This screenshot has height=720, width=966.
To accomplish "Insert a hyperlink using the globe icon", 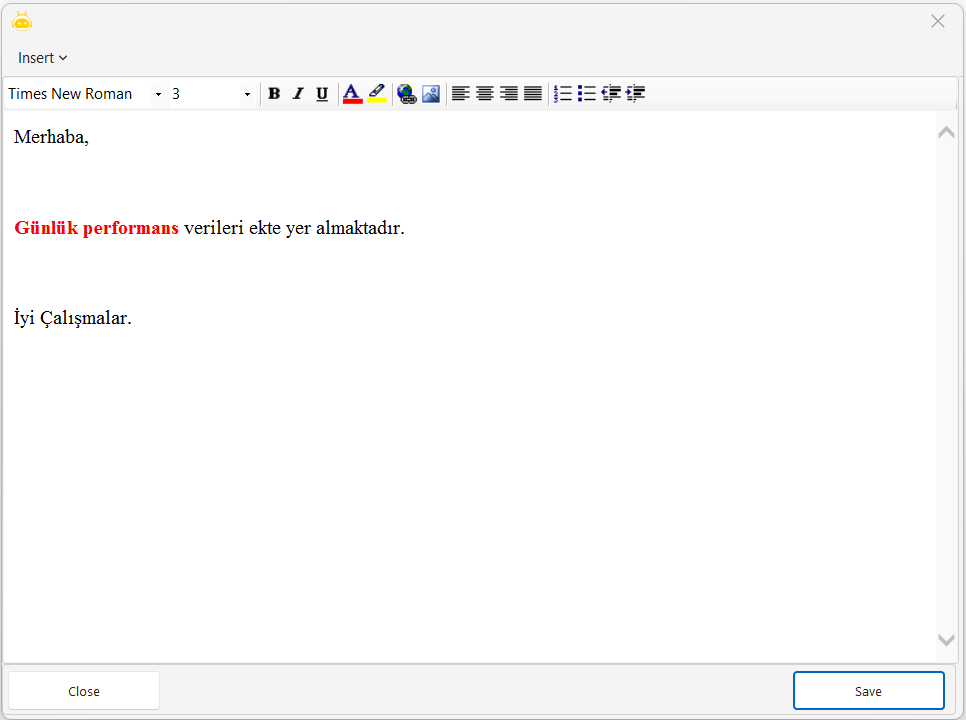I will (406, 94).
